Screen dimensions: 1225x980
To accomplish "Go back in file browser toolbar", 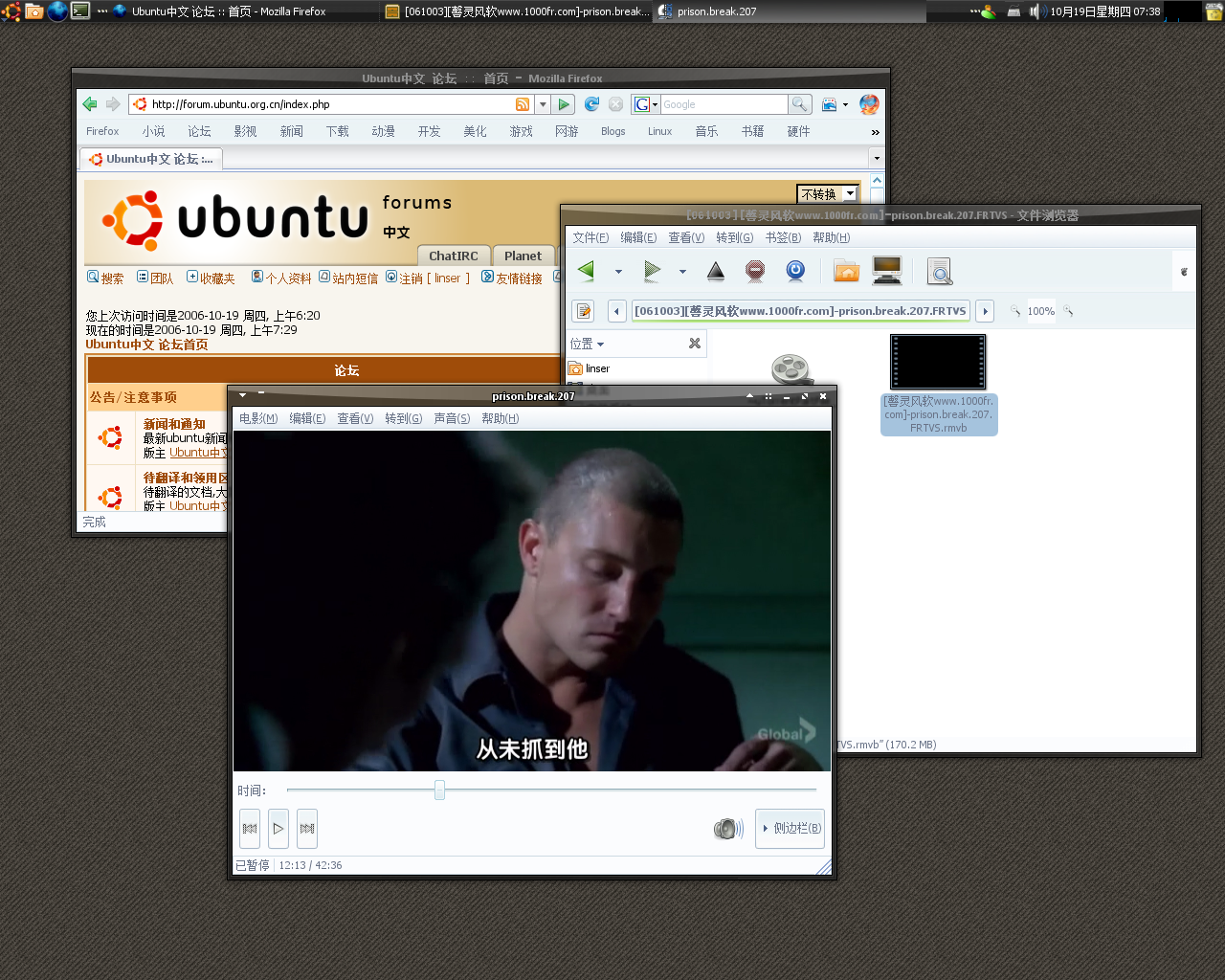I will click(x=587, y=271).
